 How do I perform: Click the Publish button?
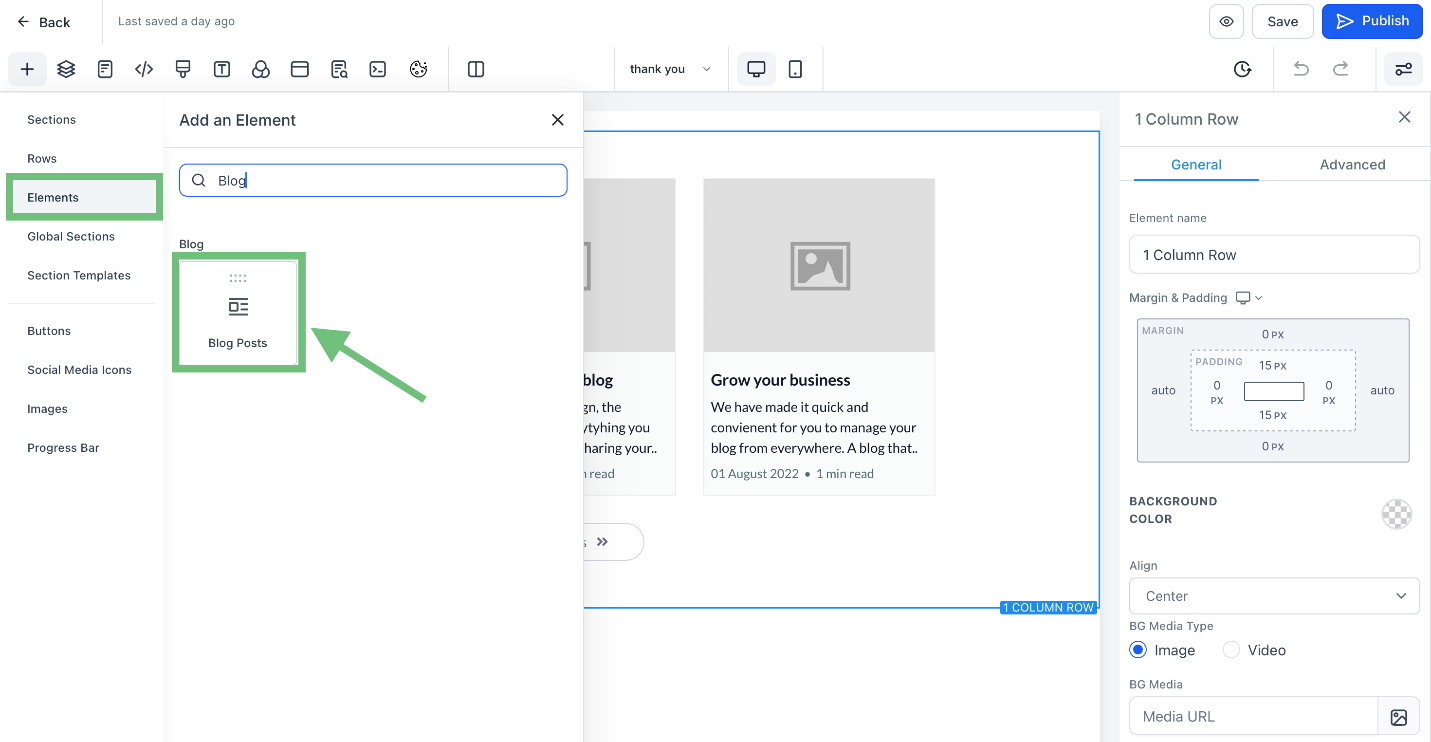point(1372,21)
